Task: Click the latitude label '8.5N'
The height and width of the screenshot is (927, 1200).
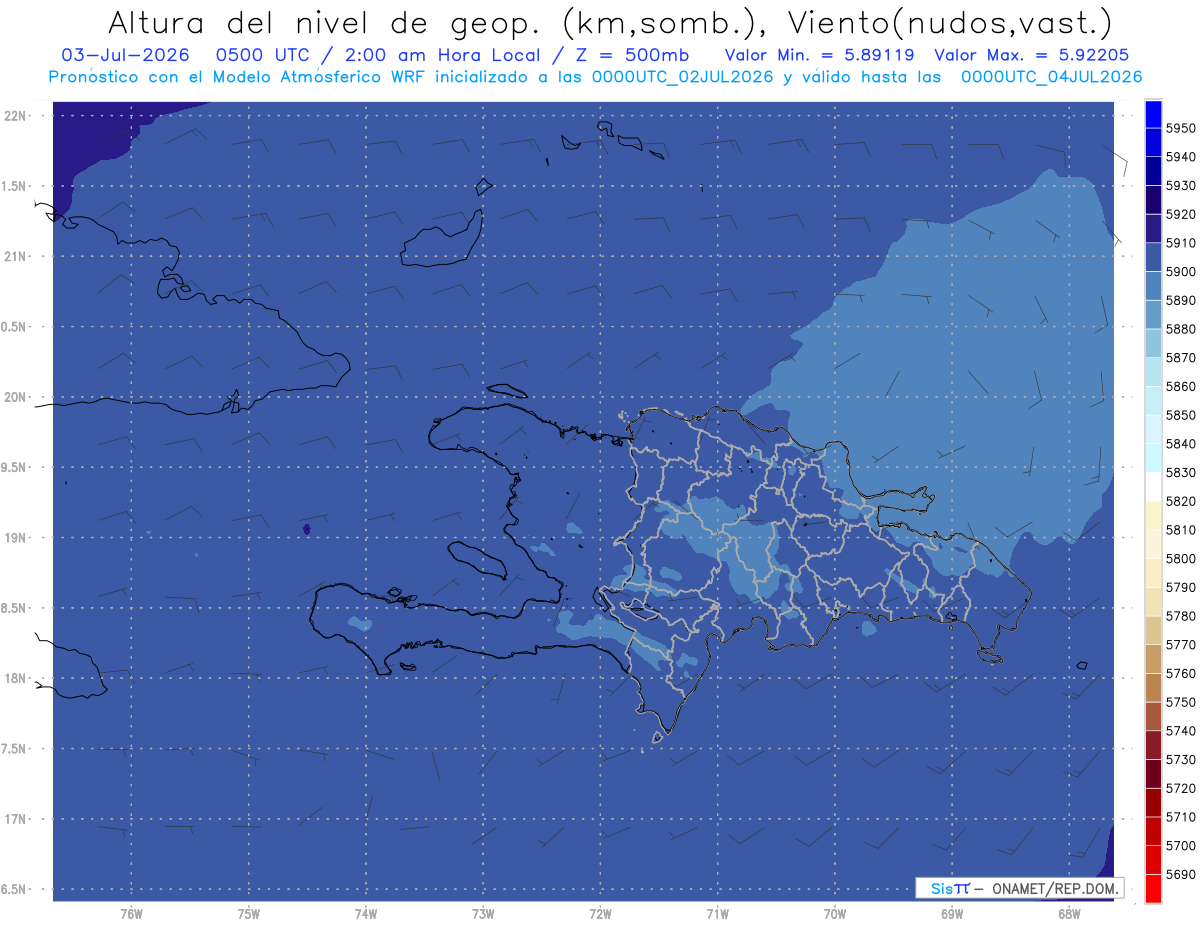Action: tap(15, 608)
